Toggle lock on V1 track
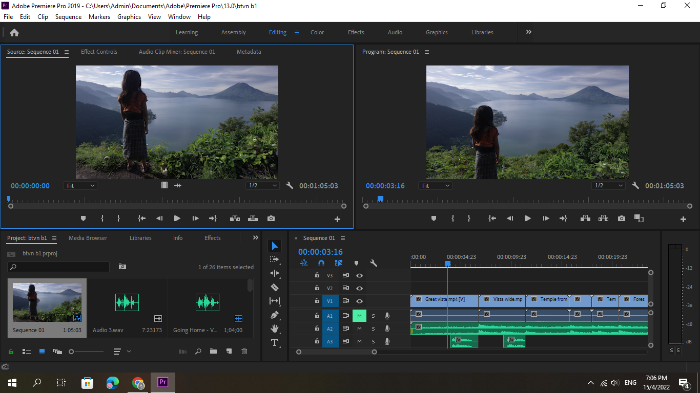This screenshot has width=700, height=393. click(317, 301)
